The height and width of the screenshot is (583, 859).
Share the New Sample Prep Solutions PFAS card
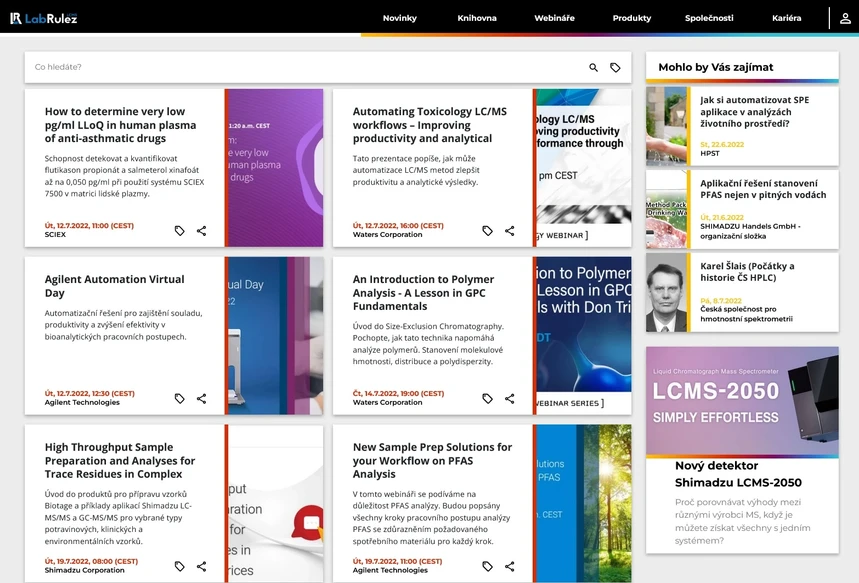pyautogui.click(x=509, y=566)
